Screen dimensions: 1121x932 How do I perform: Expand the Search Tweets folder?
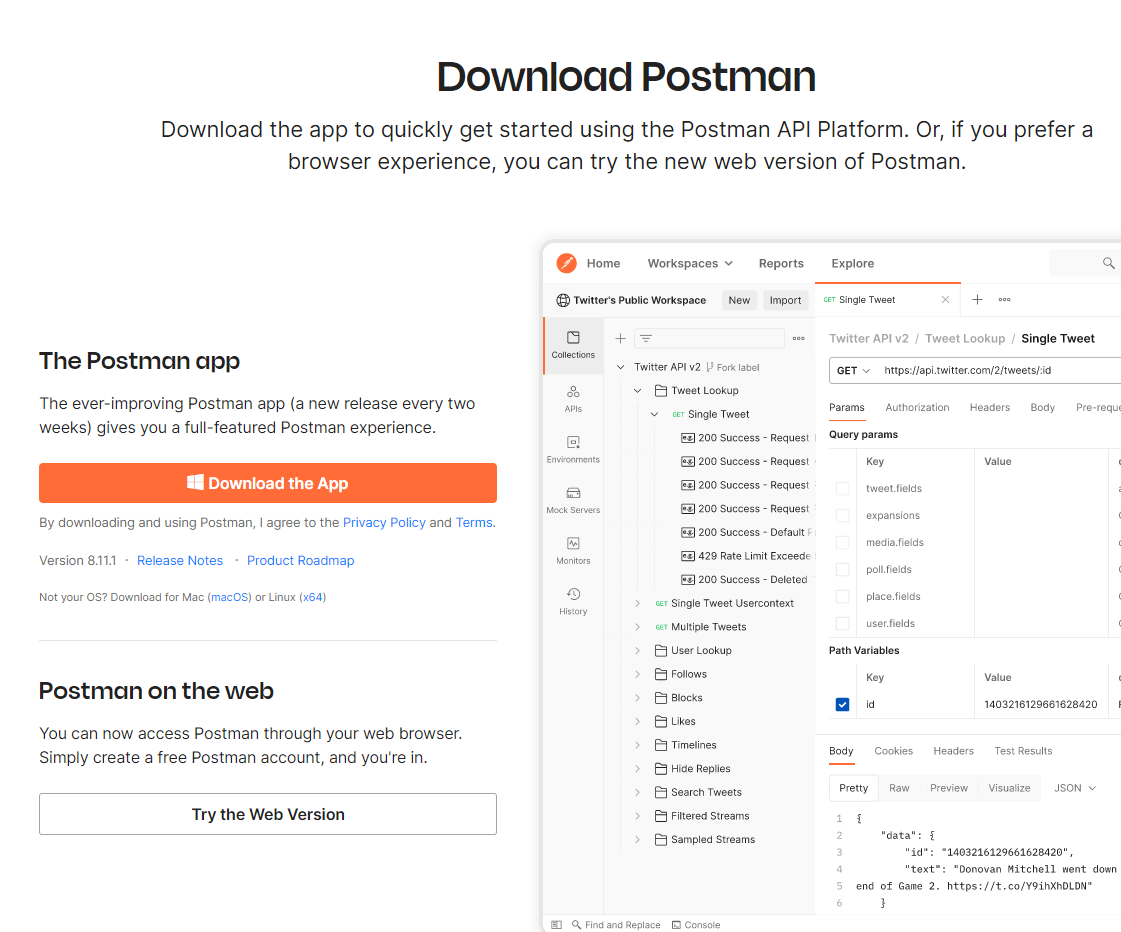(x=638, y=792)
